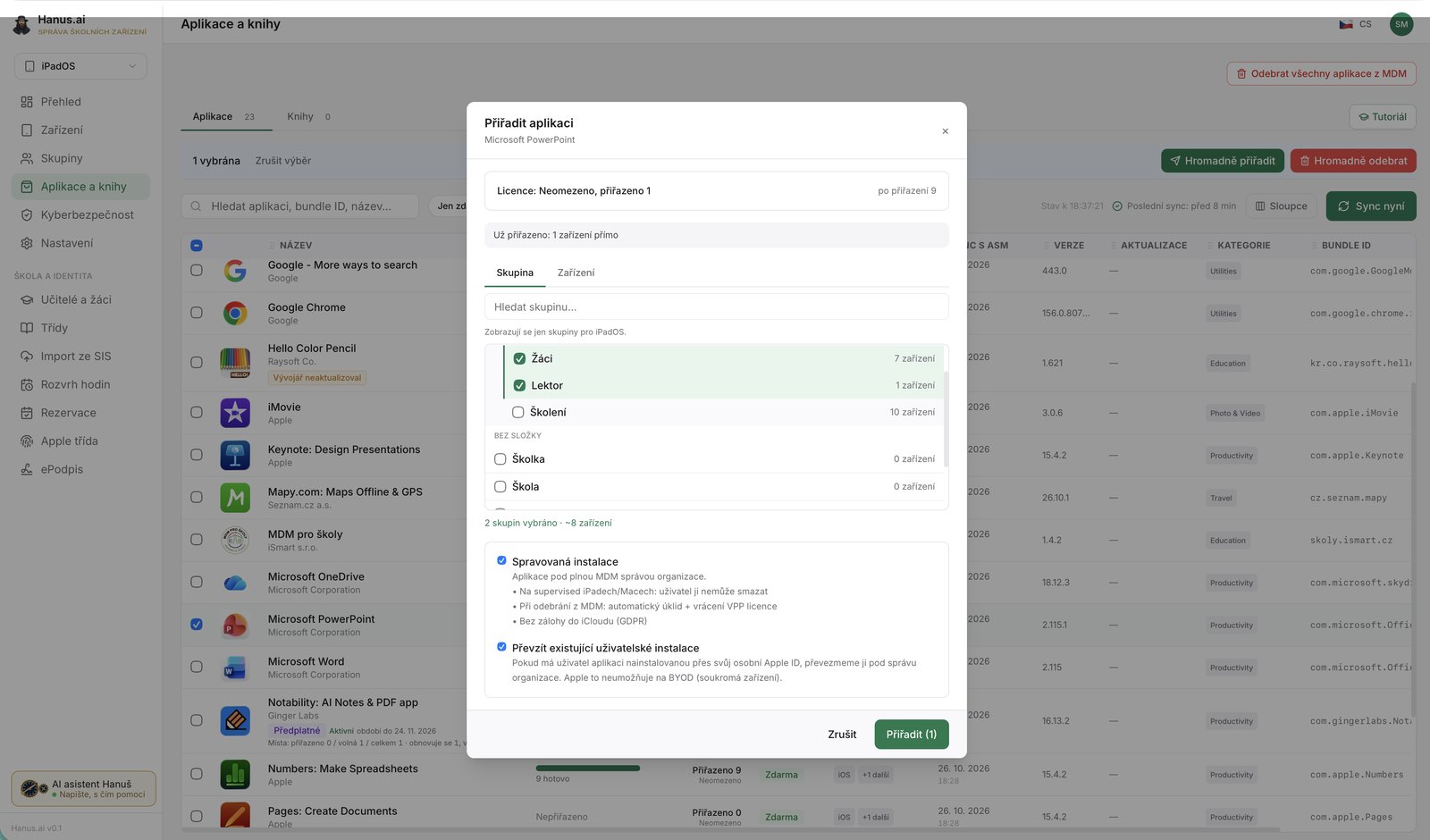Uncheck the Žáci group checkbox
The height and width of the screenshot is (840, 1430).
519,358
